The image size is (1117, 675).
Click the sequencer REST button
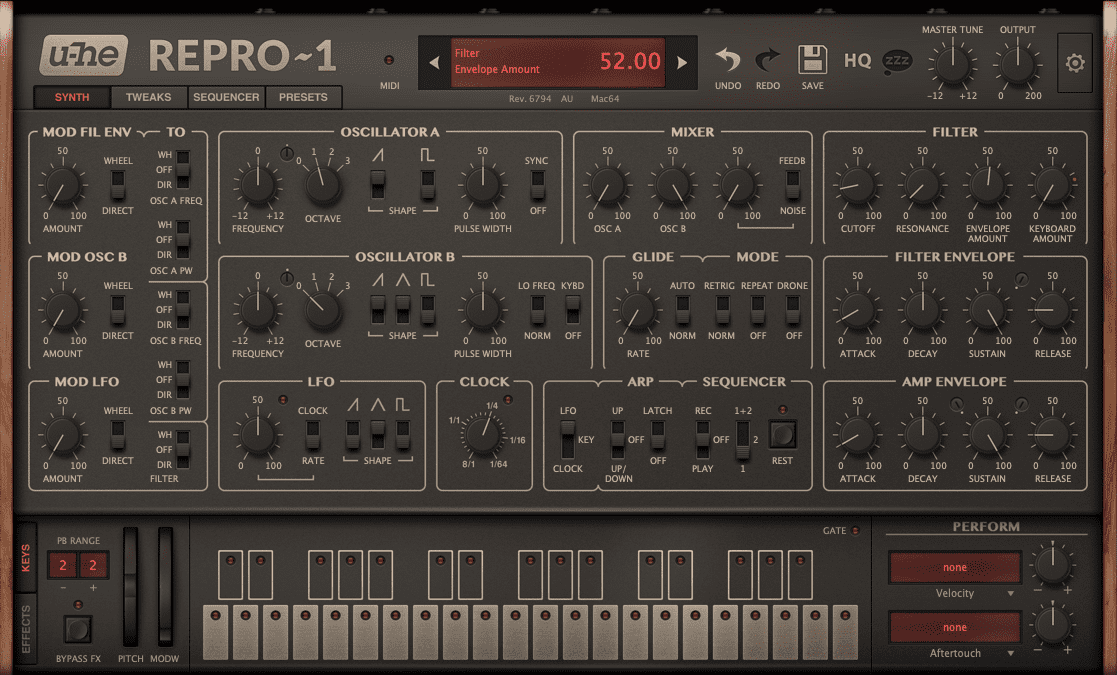click(782, 434)
